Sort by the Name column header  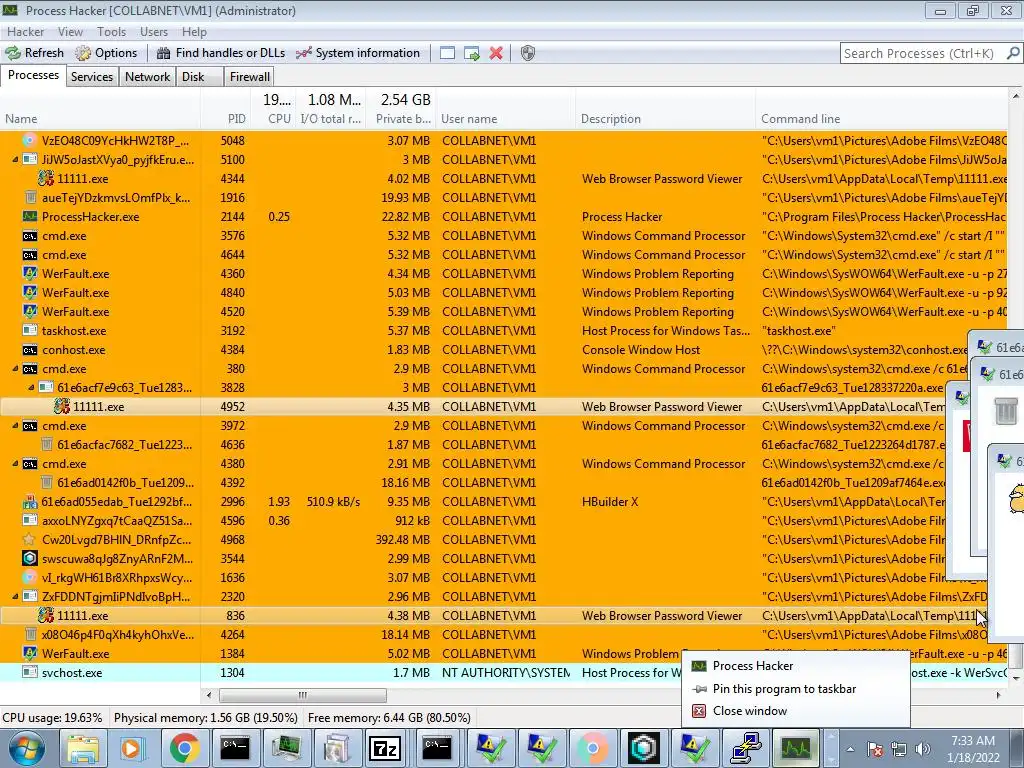pyautogui.click(x=100, y=119)
